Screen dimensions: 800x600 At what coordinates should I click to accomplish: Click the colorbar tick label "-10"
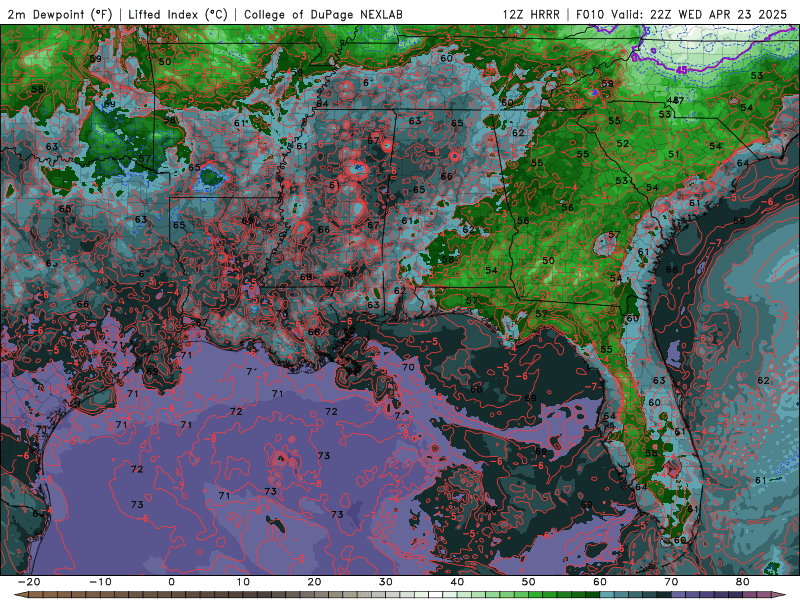100,582
